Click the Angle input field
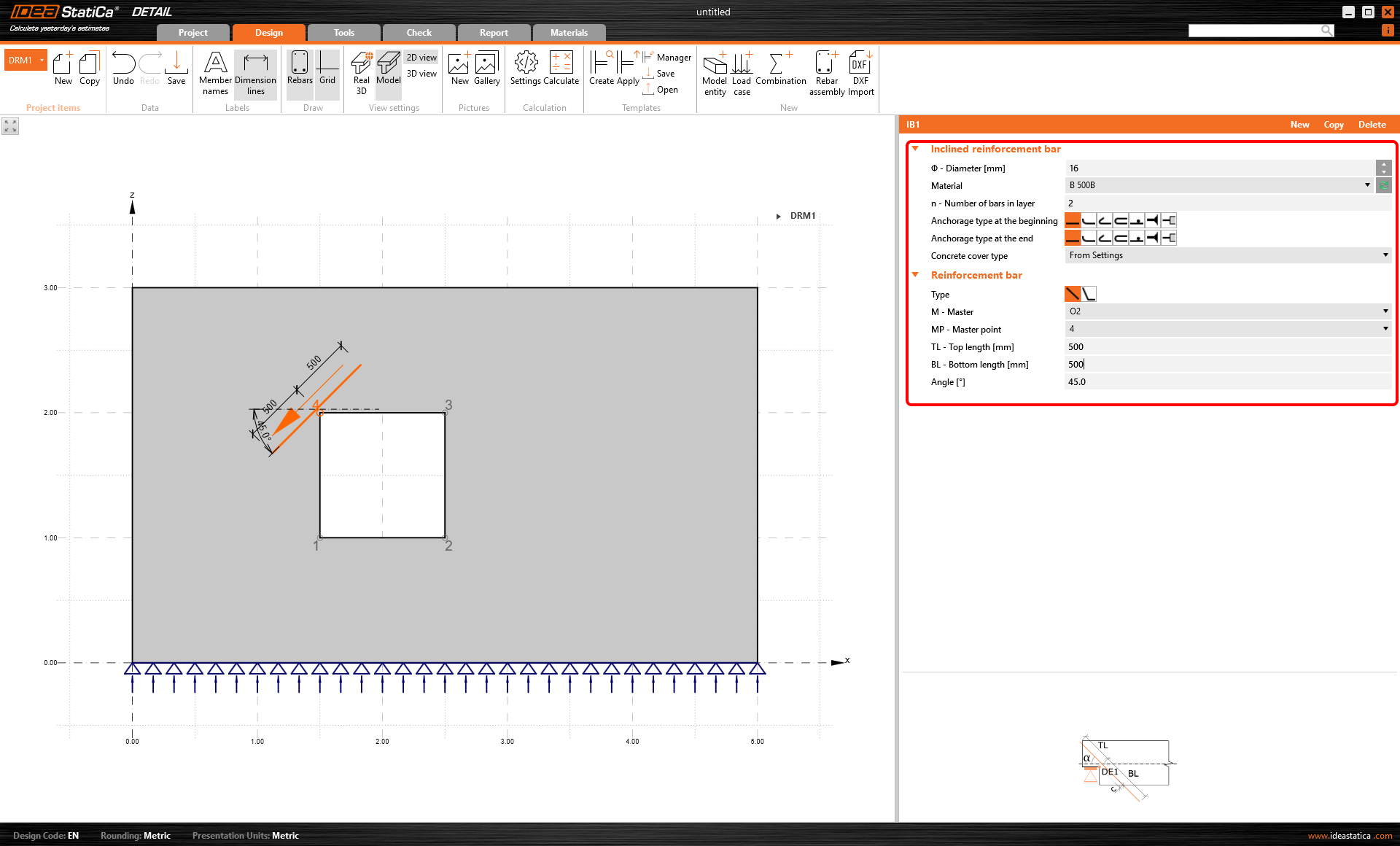Image resolution: width=1400 pixels, height=846 pixels. 1225,382
